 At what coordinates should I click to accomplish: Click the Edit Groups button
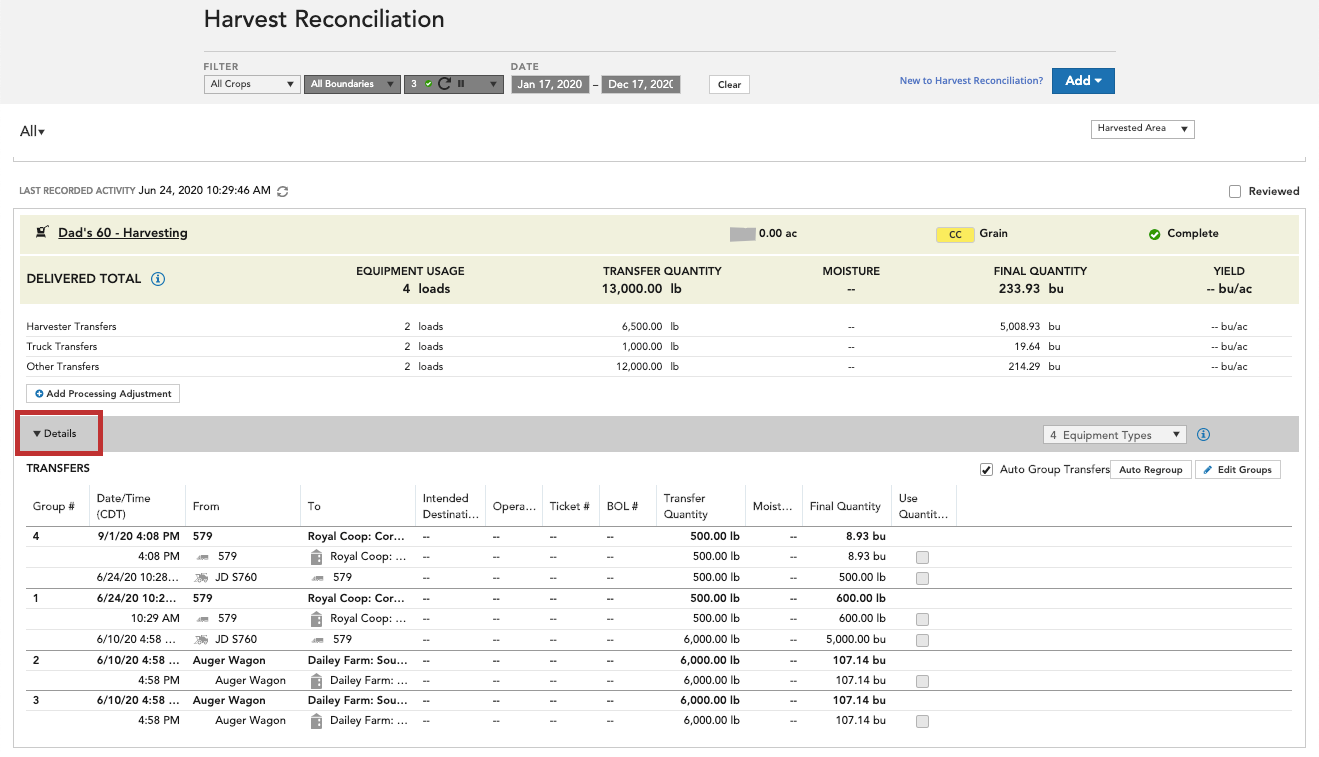(1238, 470)
